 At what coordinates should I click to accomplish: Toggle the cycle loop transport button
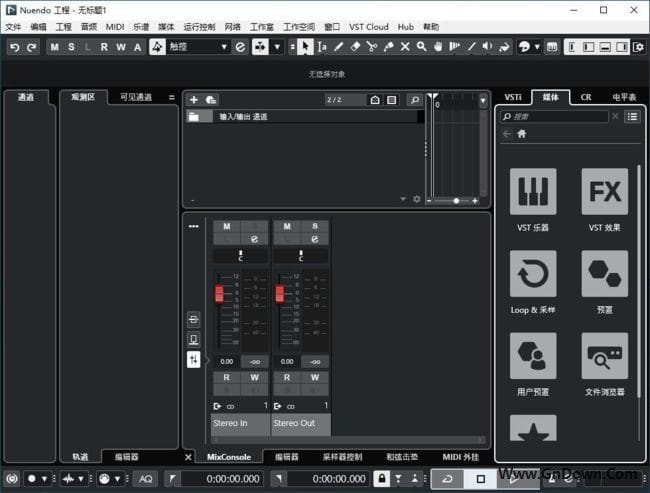coord(448,479)
